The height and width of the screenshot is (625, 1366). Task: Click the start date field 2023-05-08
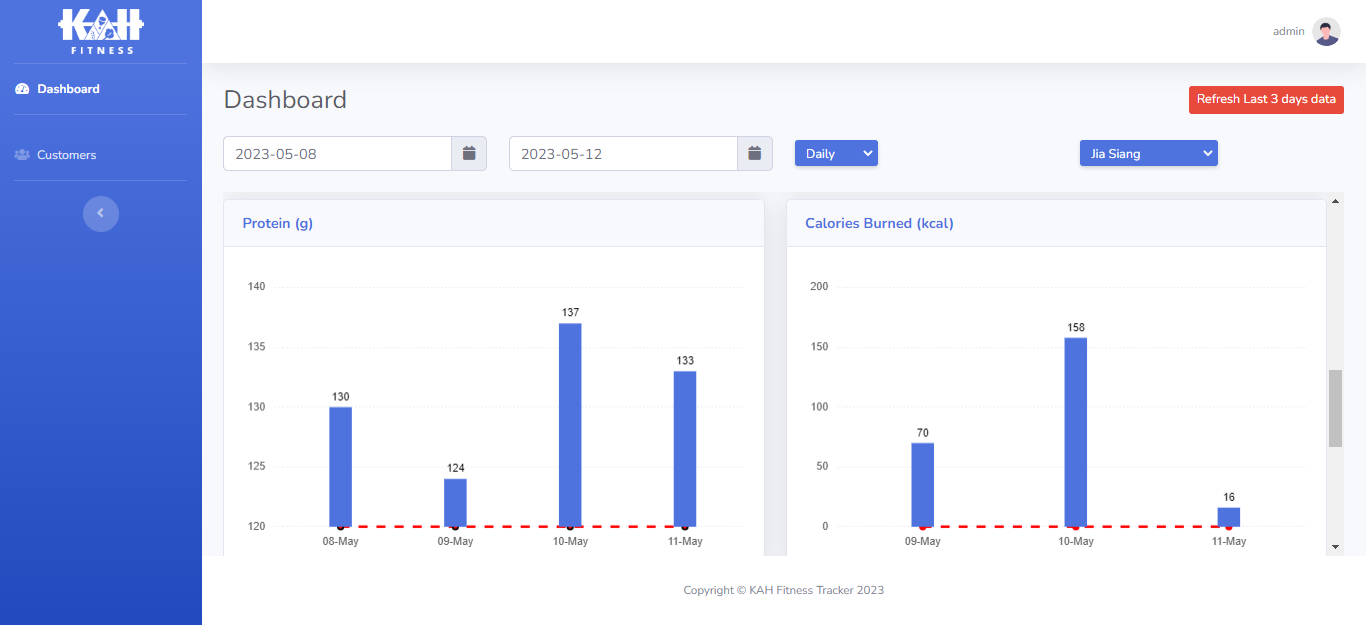click(x=337, y=154)
